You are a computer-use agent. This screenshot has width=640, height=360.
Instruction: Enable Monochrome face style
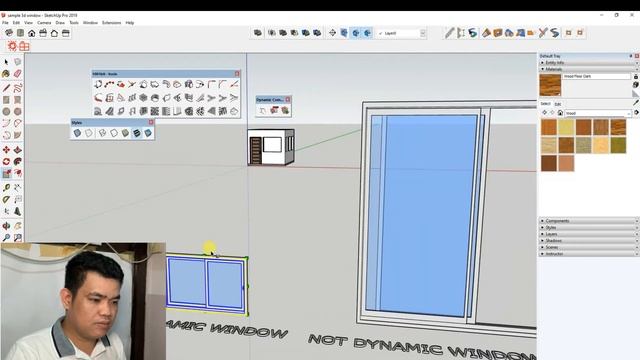(148, 133)
